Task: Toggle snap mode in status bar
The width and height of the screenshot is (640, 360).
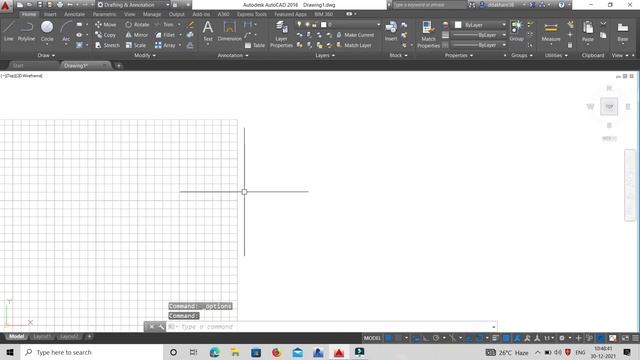Action: pyautogui.click(x=399, y=338)
